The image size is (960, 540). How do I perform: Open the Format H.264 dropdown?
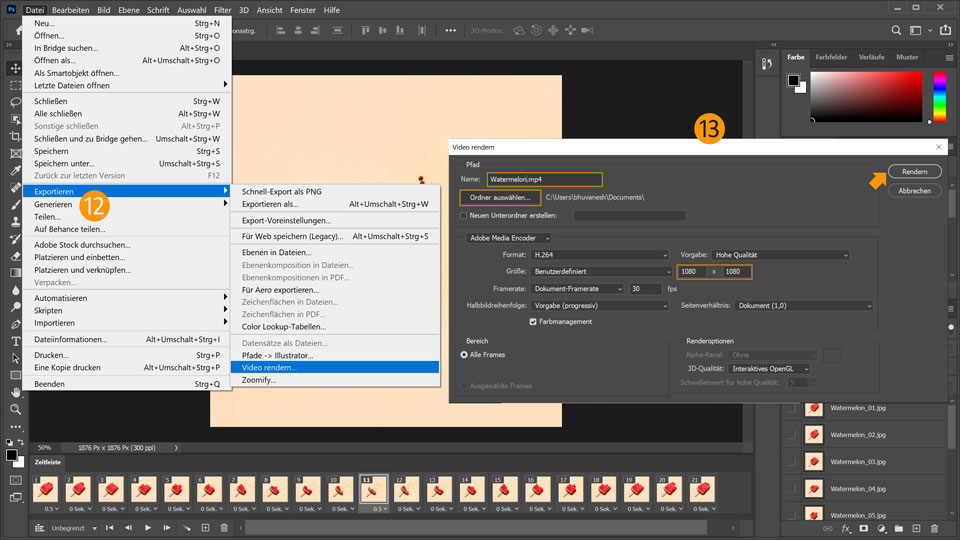pos(599,255)
